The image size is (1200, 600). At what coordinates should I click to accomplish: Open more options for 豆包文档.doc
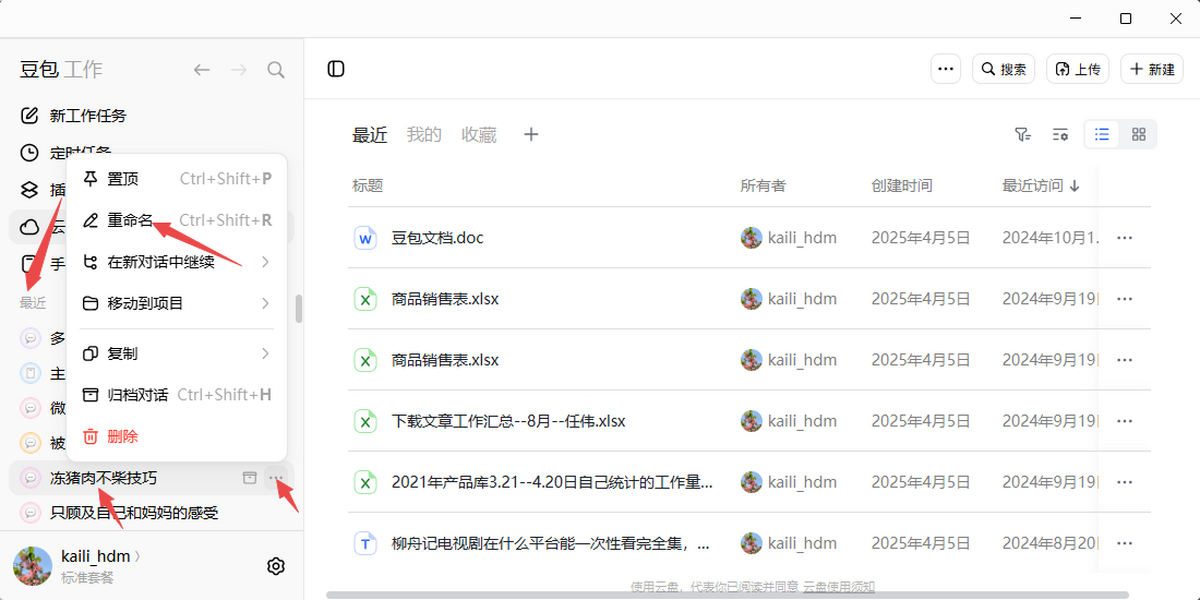point(1125,238)
